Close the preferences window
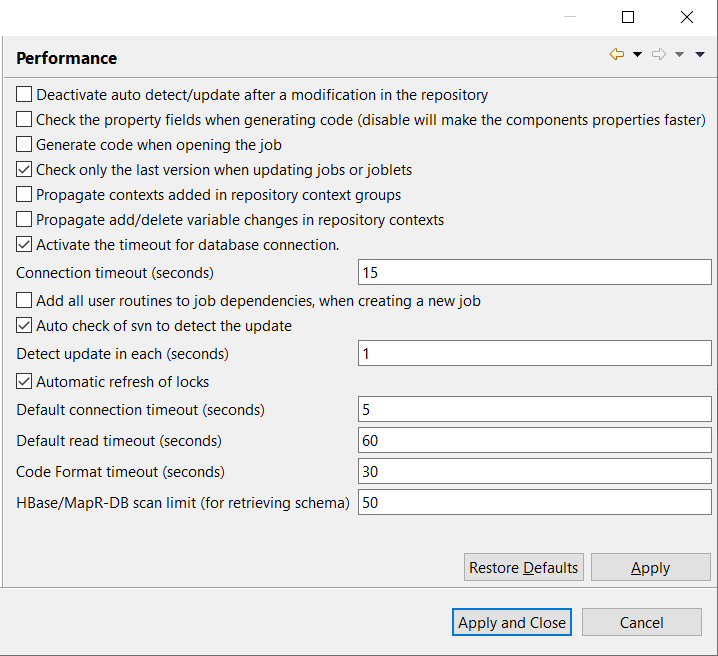 [x=687, y=17]
